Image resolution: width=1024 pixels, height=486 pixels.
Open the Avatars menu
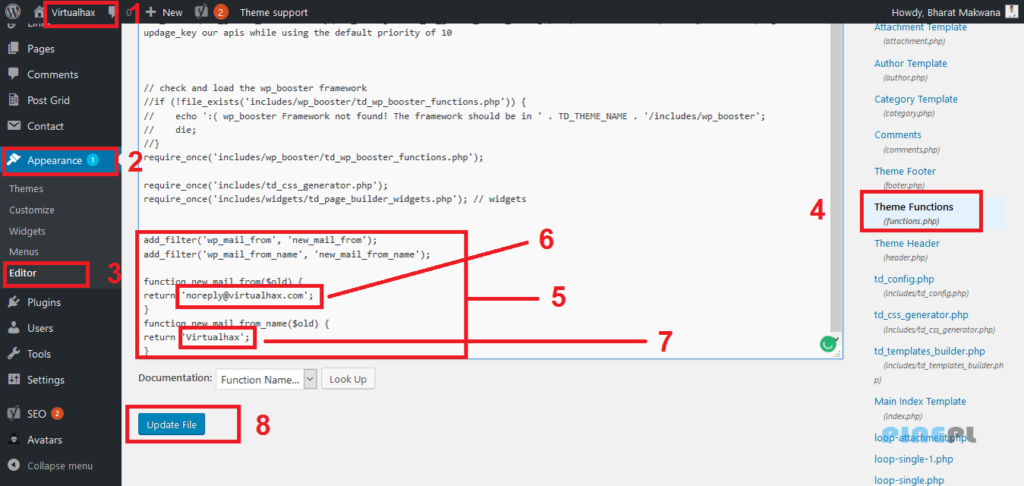click(x=44, y=440)
